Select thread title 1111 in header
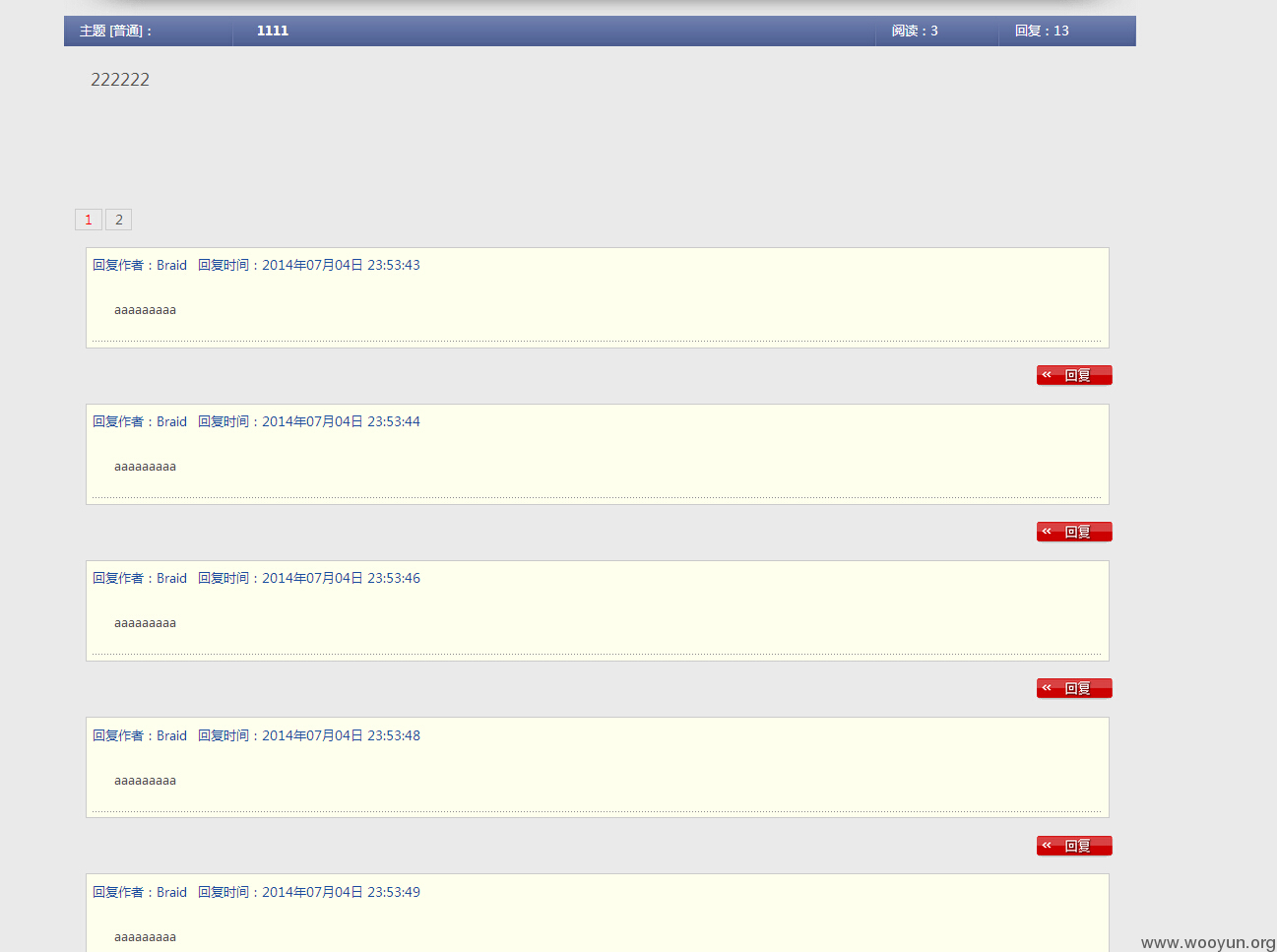Viewport: 1277px width, 952px height. (273, 31)
